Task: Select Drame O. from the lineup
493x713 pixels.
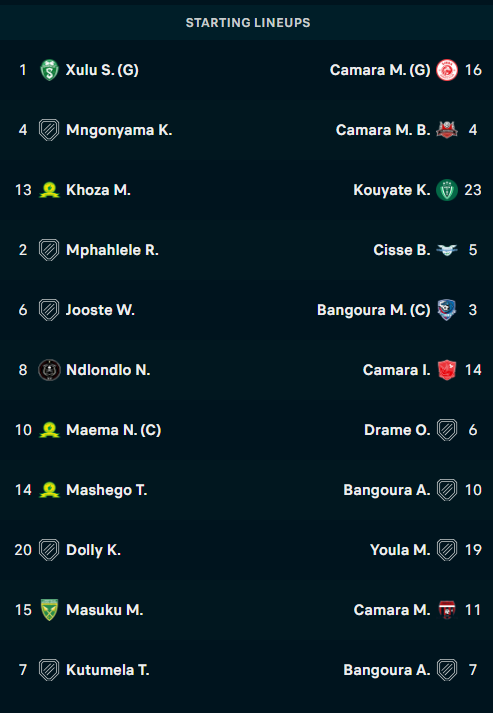Action: (x=397, y=430)
